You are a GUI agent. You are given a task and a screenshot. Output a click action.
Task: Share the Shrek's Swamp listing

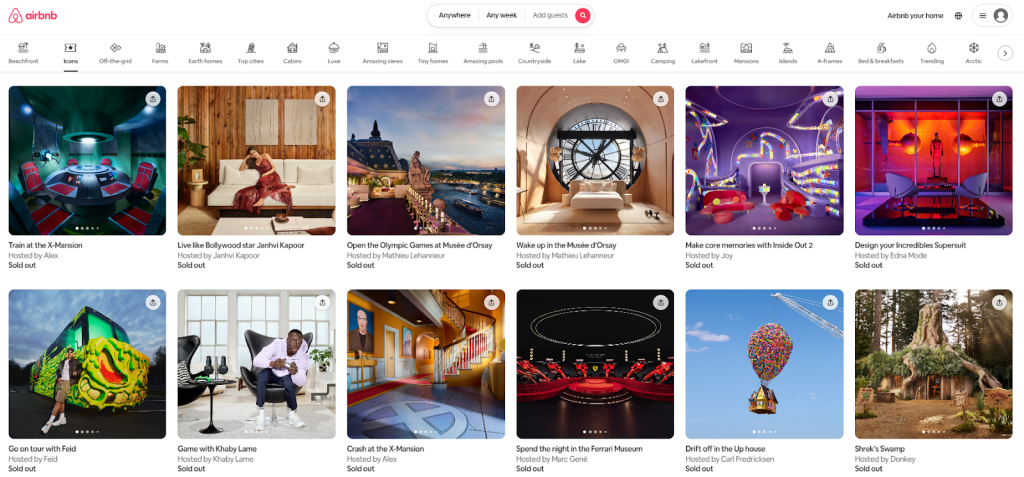coord(999,303)
